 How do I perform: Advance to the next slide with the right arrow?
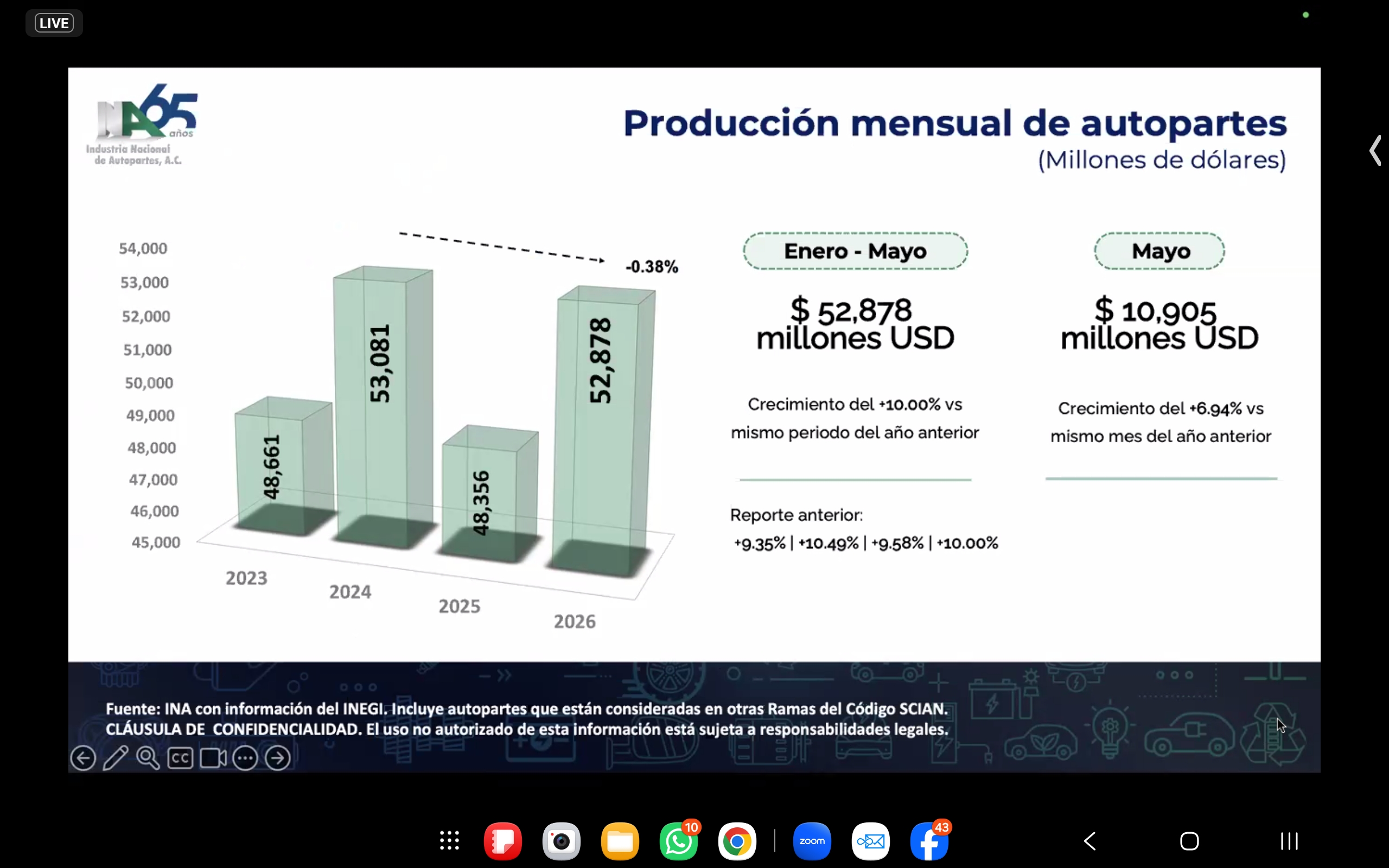click(278, 758)
